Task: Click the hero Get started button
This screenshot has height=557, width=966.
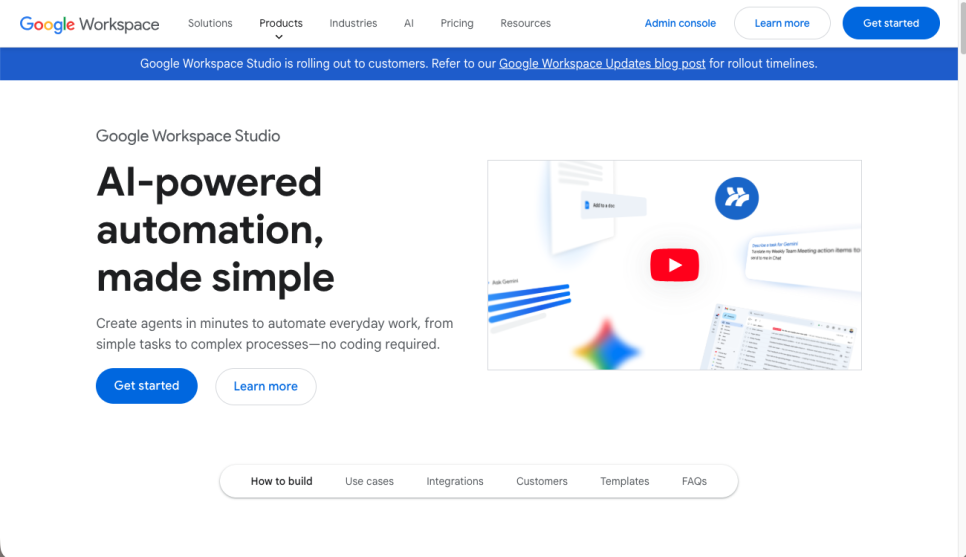Action: coord(147,386)
